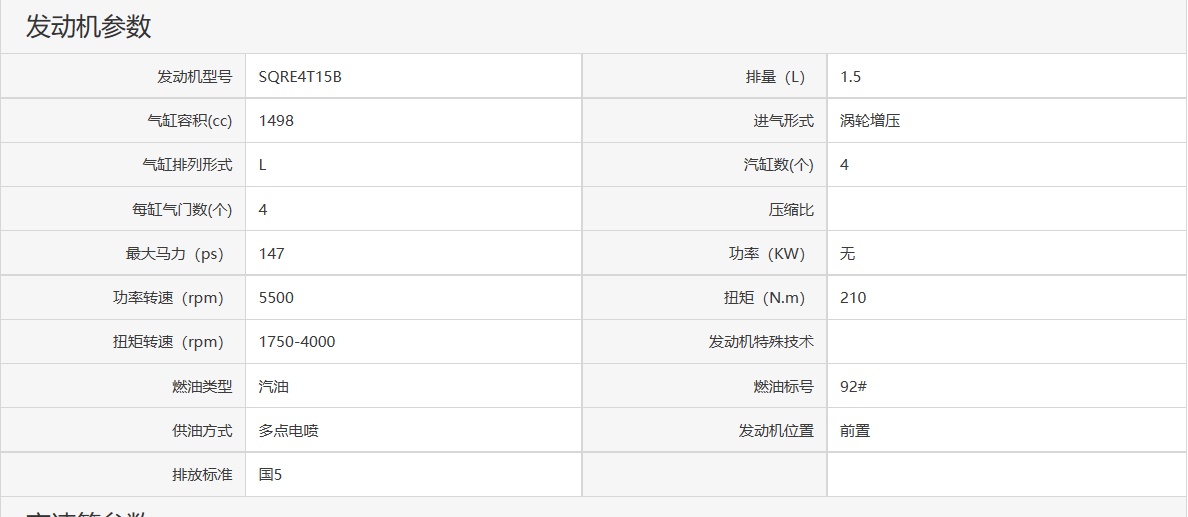This screenshot has height=517, width=1188.
Task: Click the 92# fuel grade value
Action: tap(853, 386)
